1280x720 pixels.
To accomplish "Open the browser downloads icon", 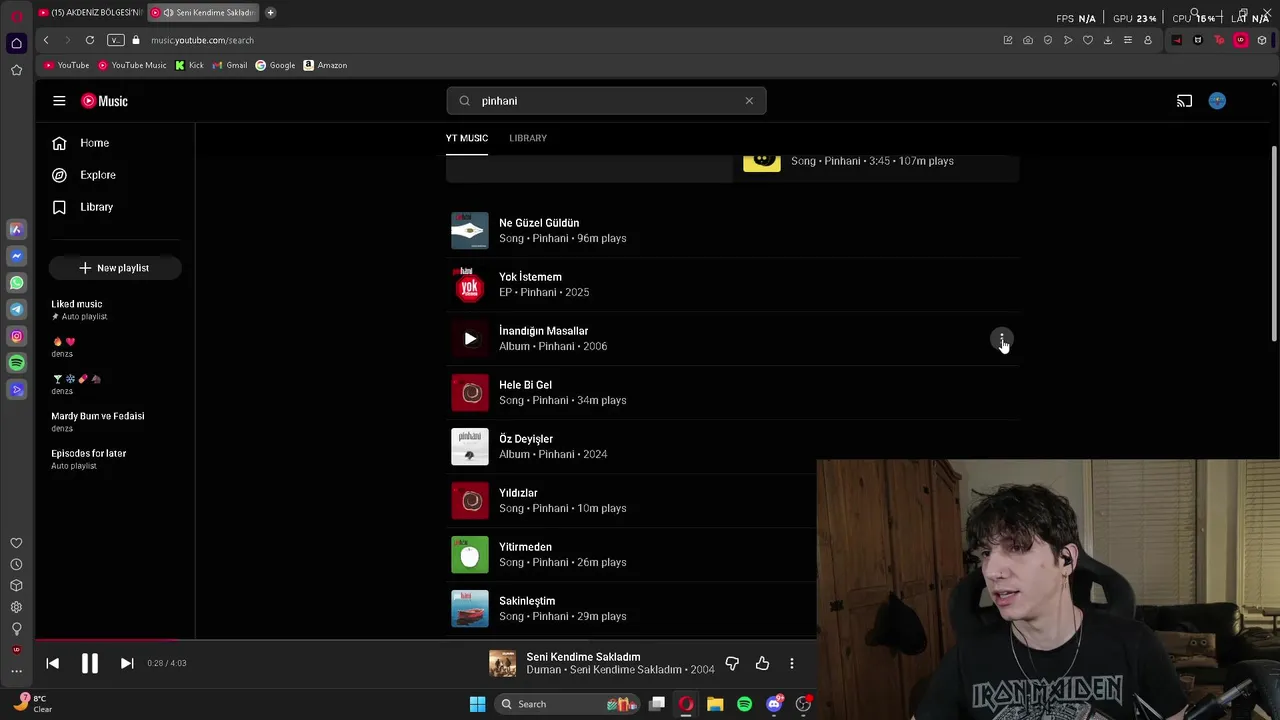I will (1108, 40).
